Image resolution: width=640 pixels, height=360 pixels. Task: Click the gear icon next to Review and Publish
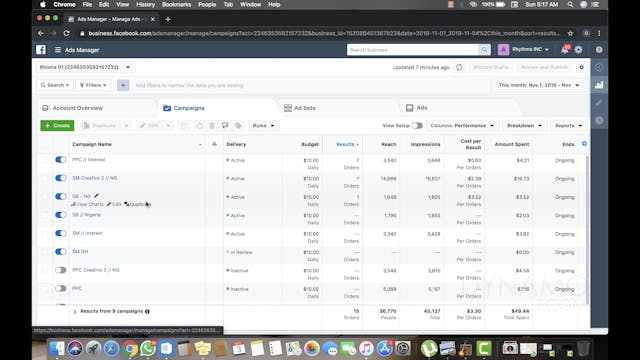pyautogui.click(x=582, y=67)
